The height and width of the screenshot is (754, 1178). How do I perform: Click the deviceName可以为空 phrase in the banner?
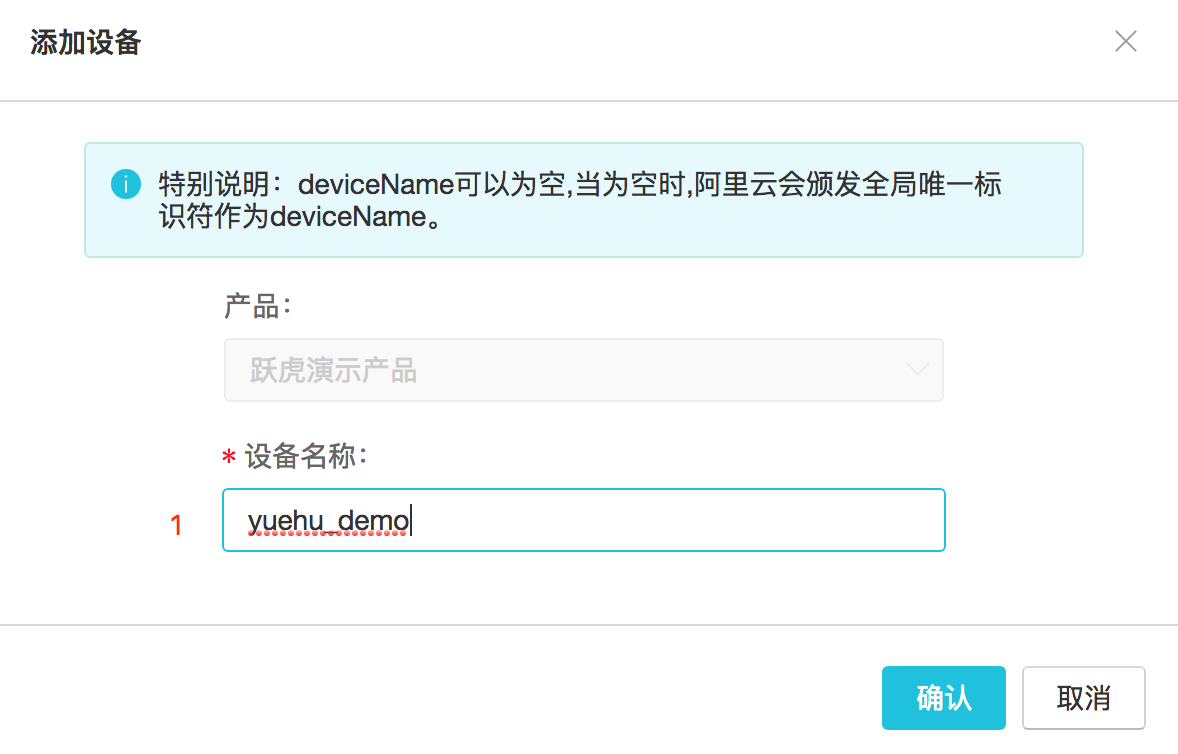(x=432, y=185)
